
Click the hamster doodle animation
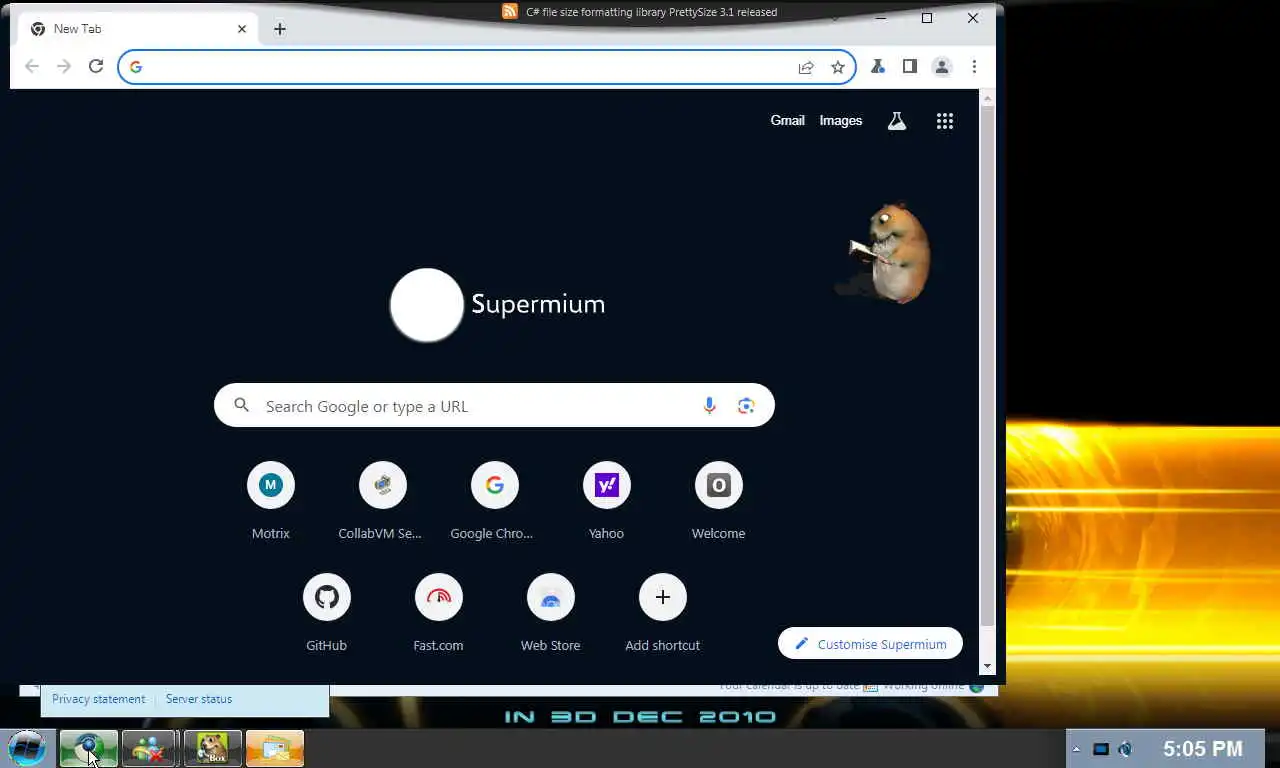(886, 253)
